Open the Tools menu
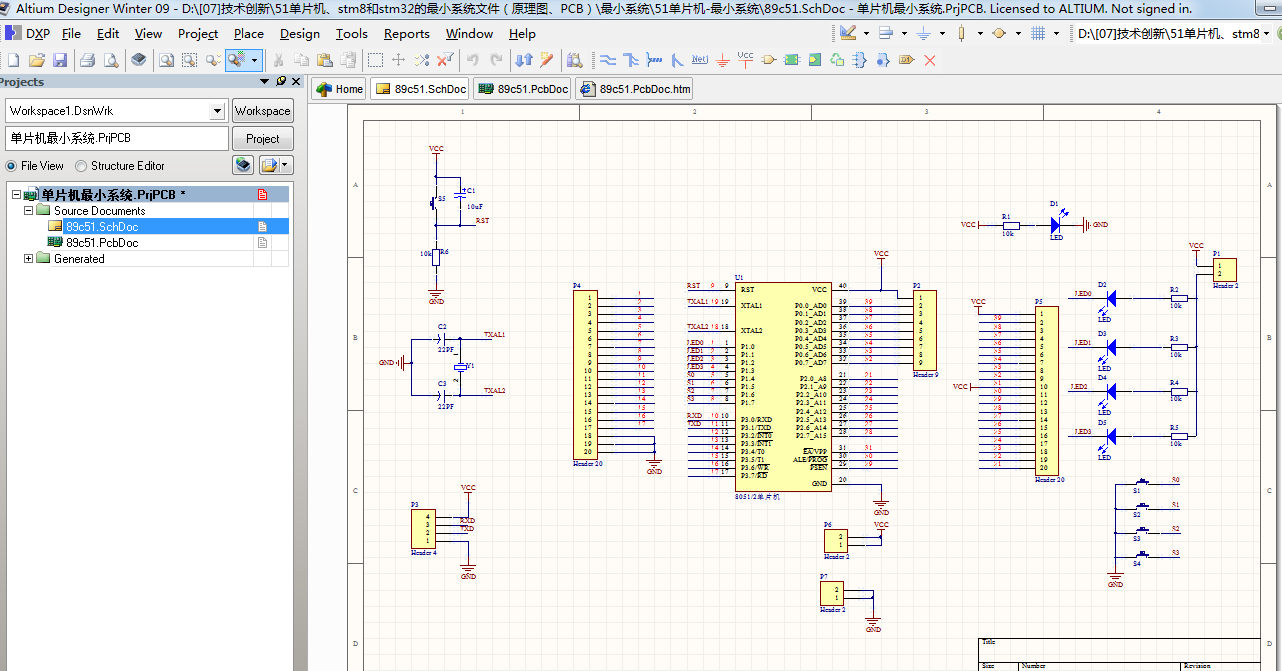Viewport: 1282px width, 671px height. coord(352,33)
